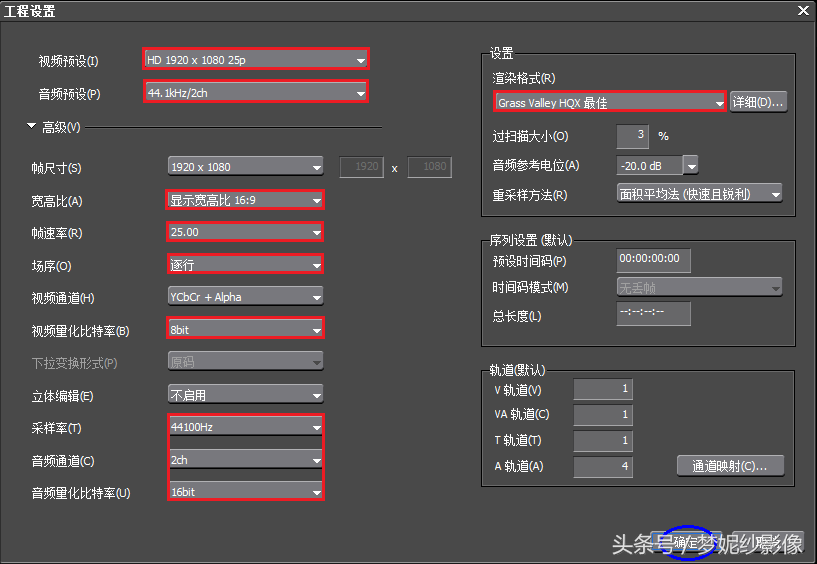Open the frame size 1920 x 1080 dropdown
817x564 pixels.
[245, 167]
